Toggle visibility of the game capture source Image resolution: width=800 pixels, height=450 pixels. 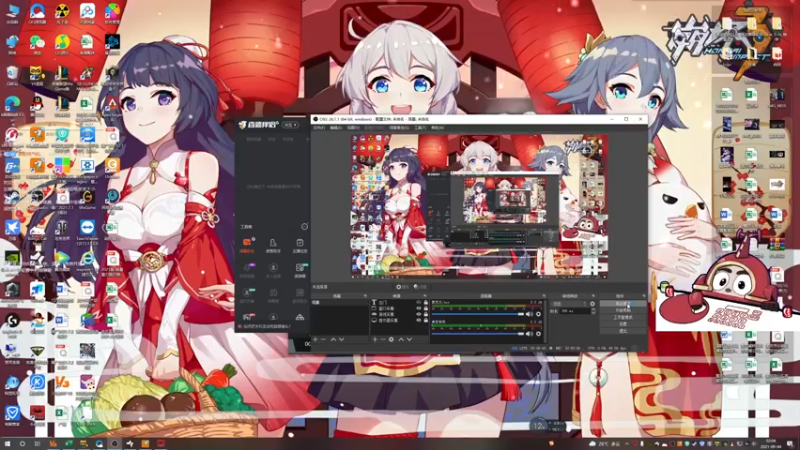[419, 314]
